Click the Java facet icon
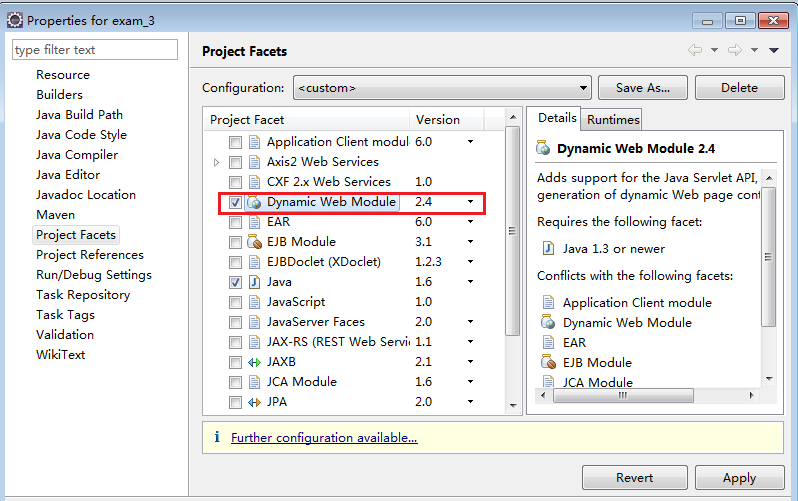Image resolution: width=798 pixels, height=501 pixels. tap(254, 282)
